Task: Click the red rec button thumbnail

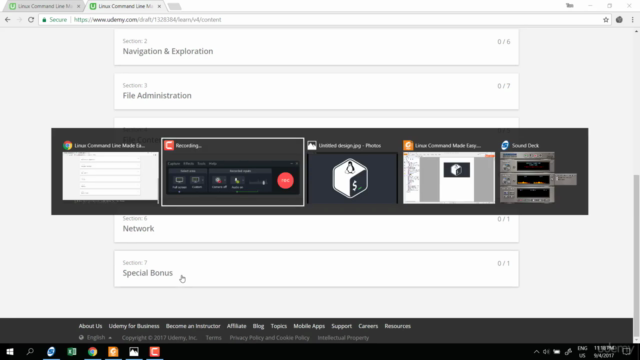Action: pyautogui.click(x=285, y=180)
